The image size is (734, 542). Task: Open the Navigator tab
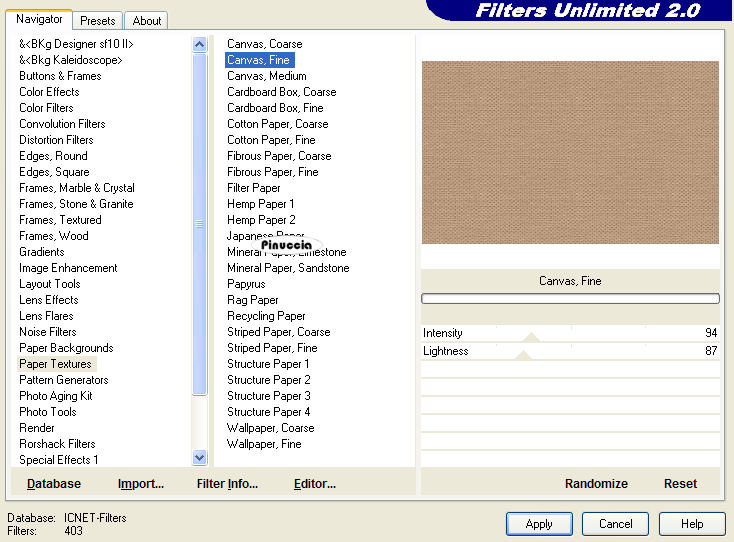tap(39, 20)
